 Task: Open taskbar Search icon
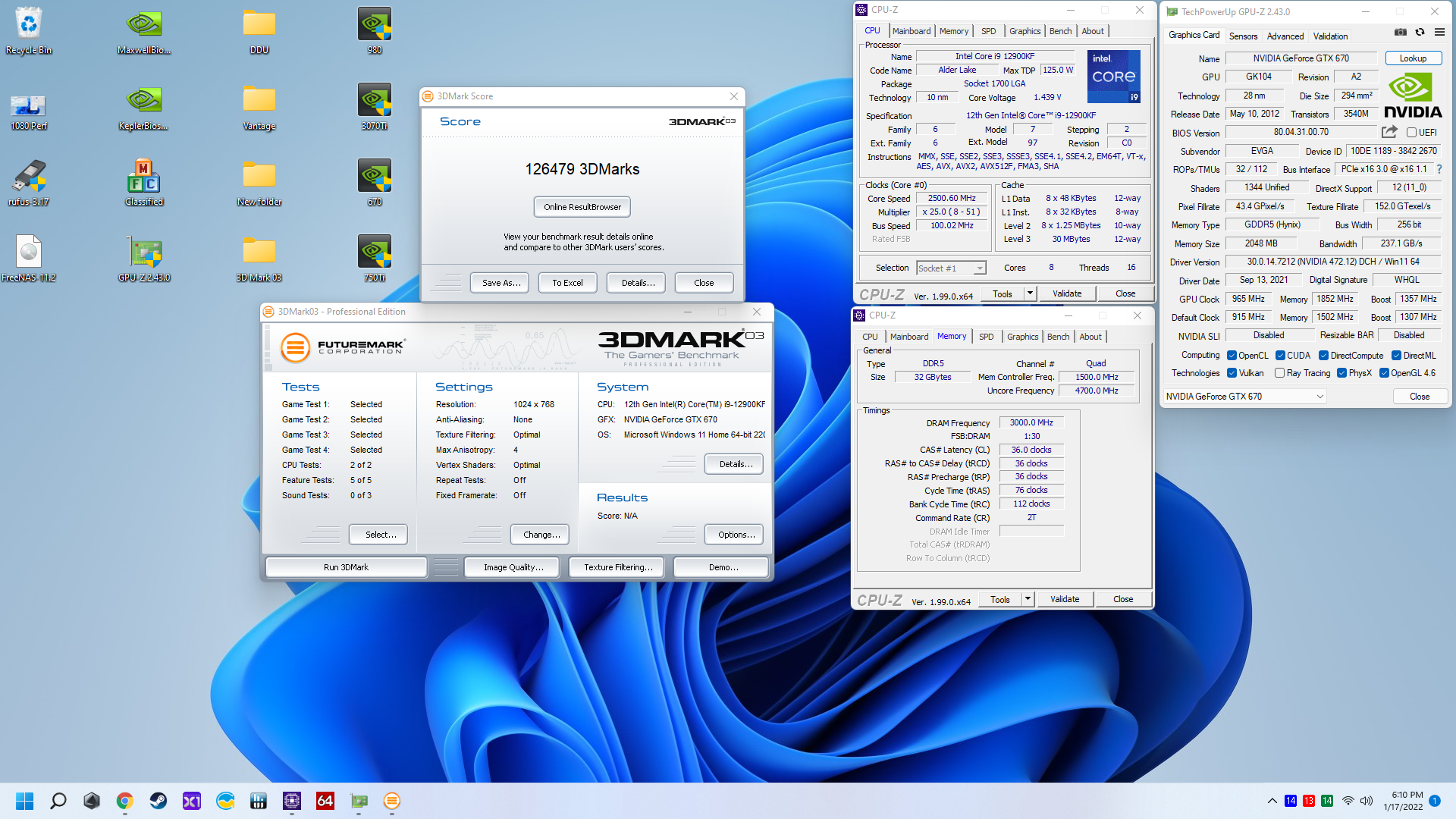pyautogui.click(x=58, y=801)
